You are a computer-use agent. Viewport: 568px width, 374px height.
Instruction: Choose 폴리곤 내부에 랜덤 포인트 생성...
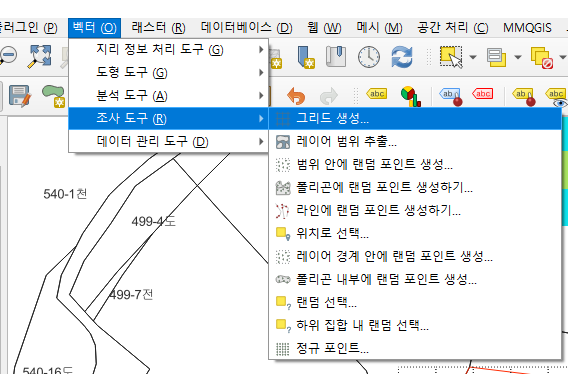415,279
